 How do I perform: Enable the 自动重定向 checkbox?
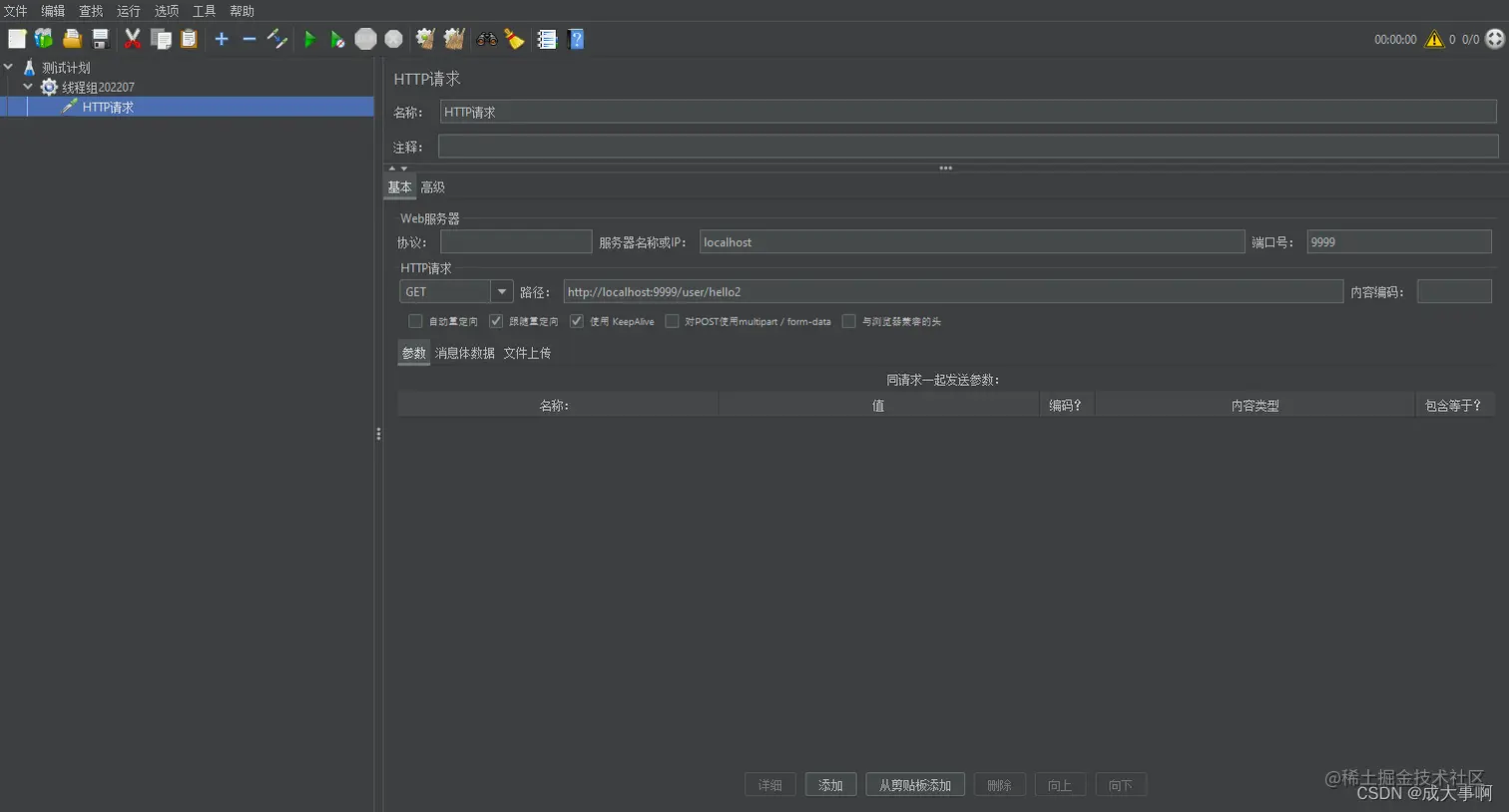pyautogui.click(x=415, y=321)
